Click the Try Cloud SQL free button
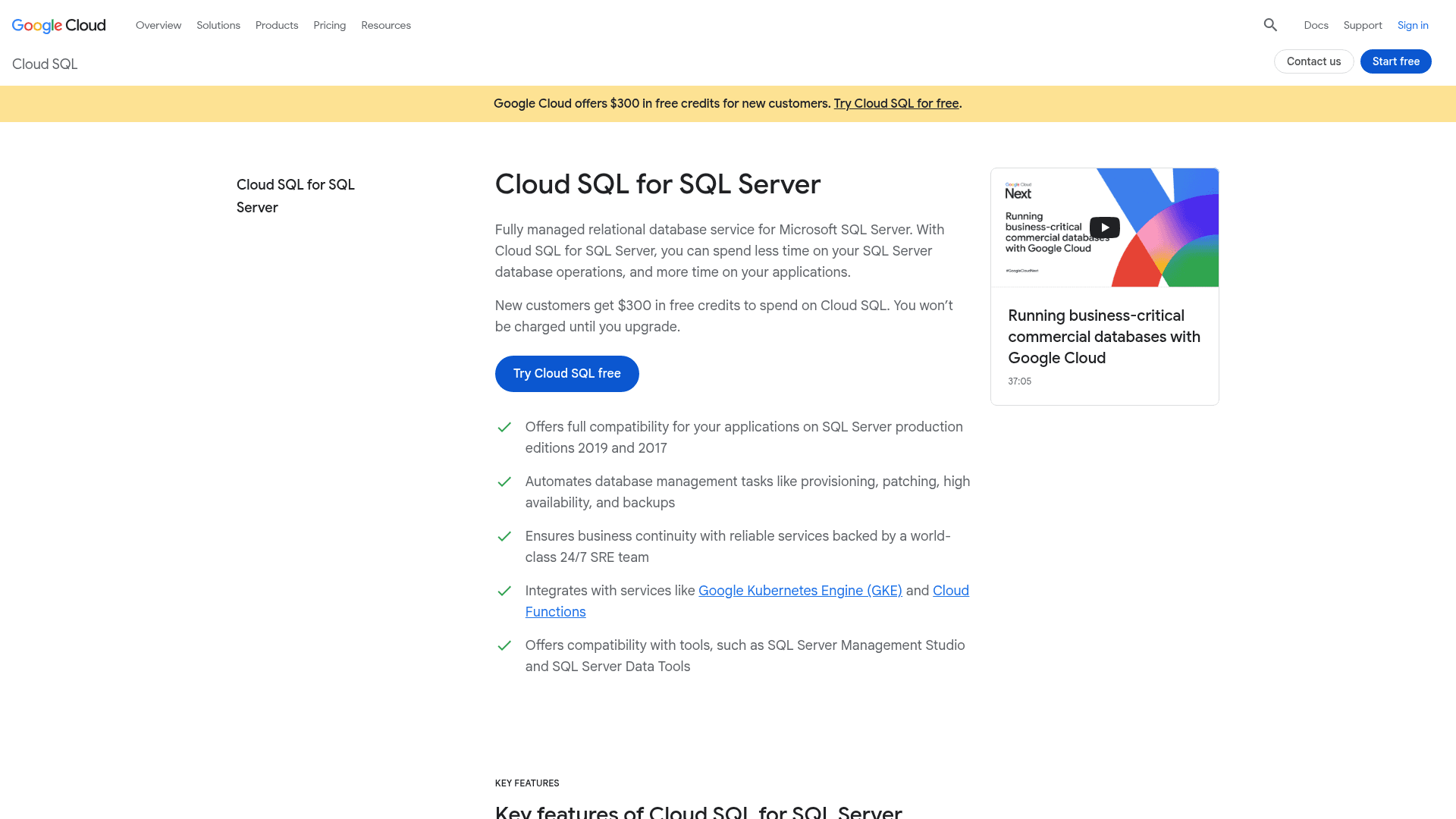 pyautogui.click(x=567, y=374)
